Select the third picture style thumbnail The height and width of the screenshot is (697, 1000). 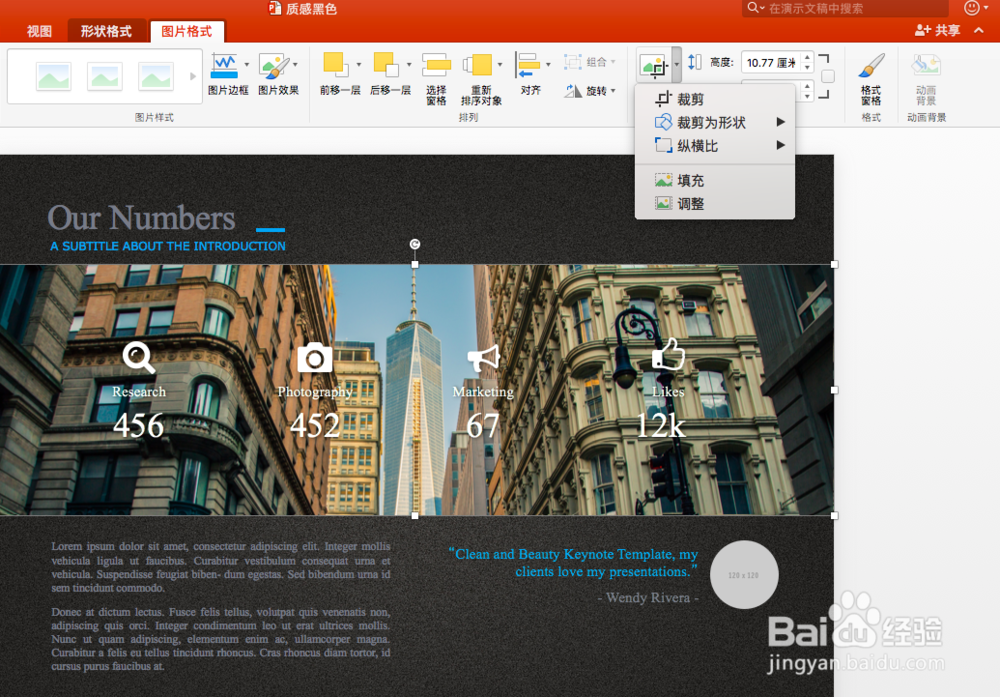[156, 77]
